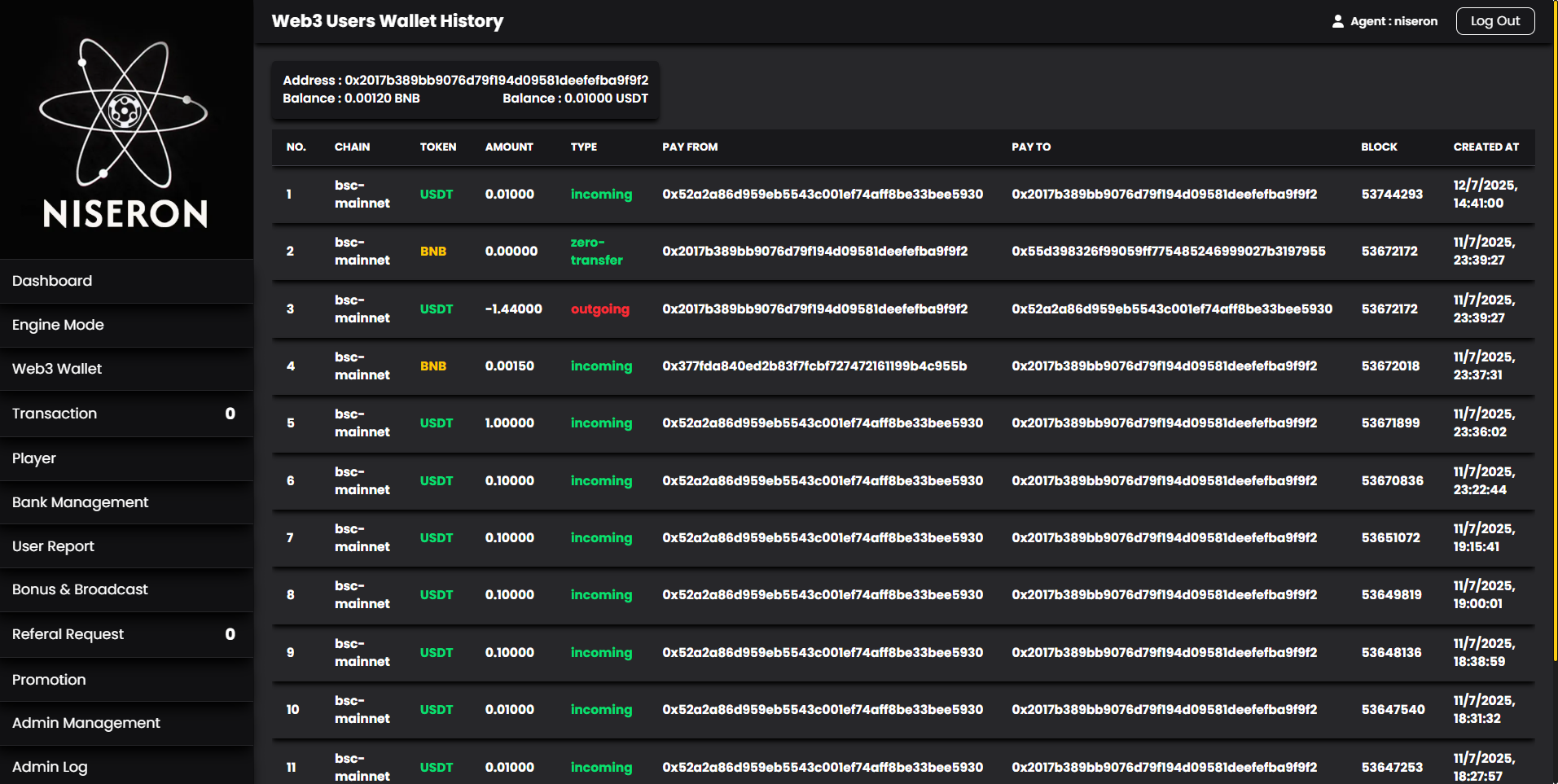
Task: Click the PAY FROM column header
Action: click(690, 147)
